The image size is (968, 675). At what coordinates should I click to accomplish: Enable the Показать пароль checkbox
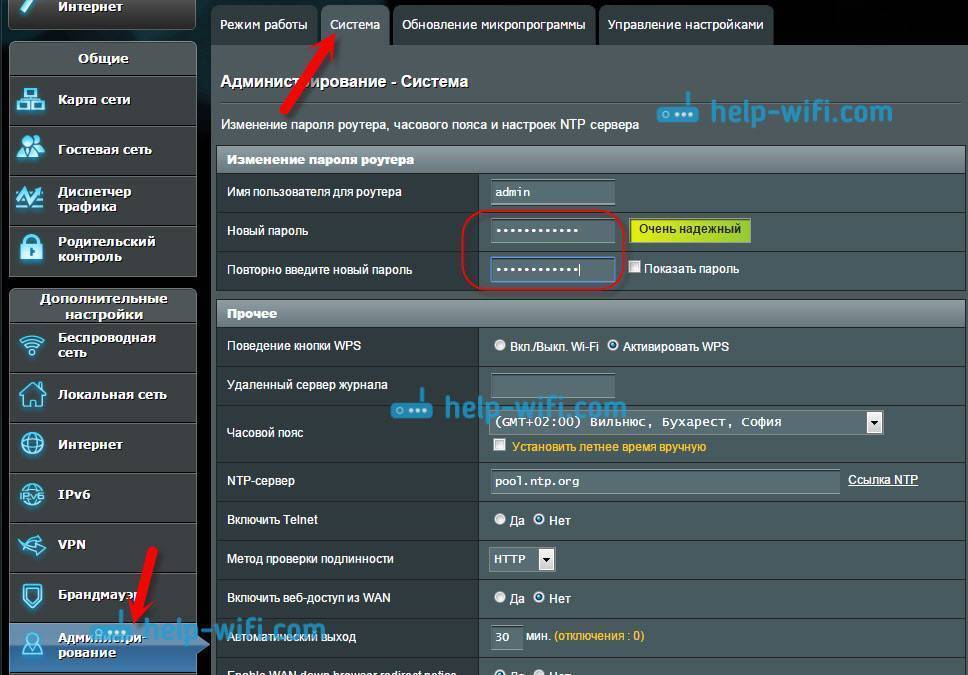pos(635,268)
